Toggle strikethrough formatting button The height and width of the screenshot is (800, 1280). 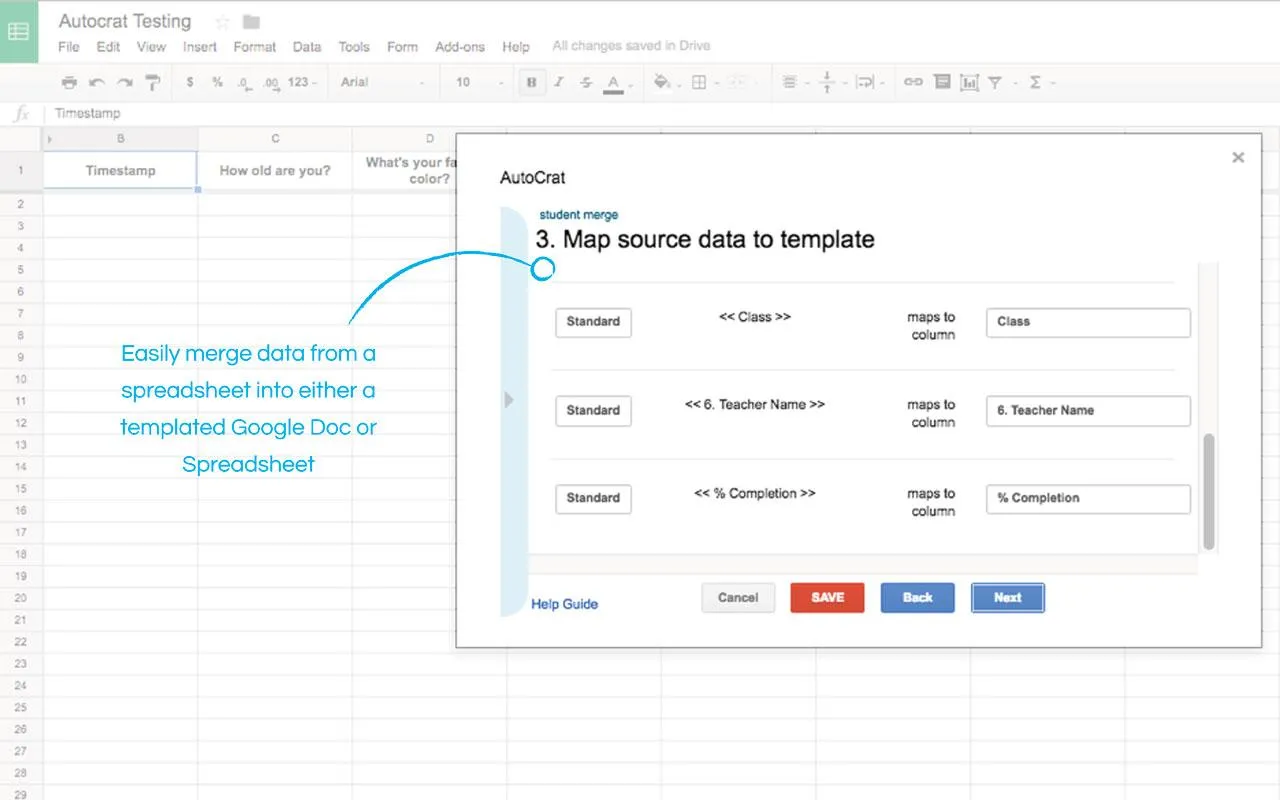pos(585,82)
